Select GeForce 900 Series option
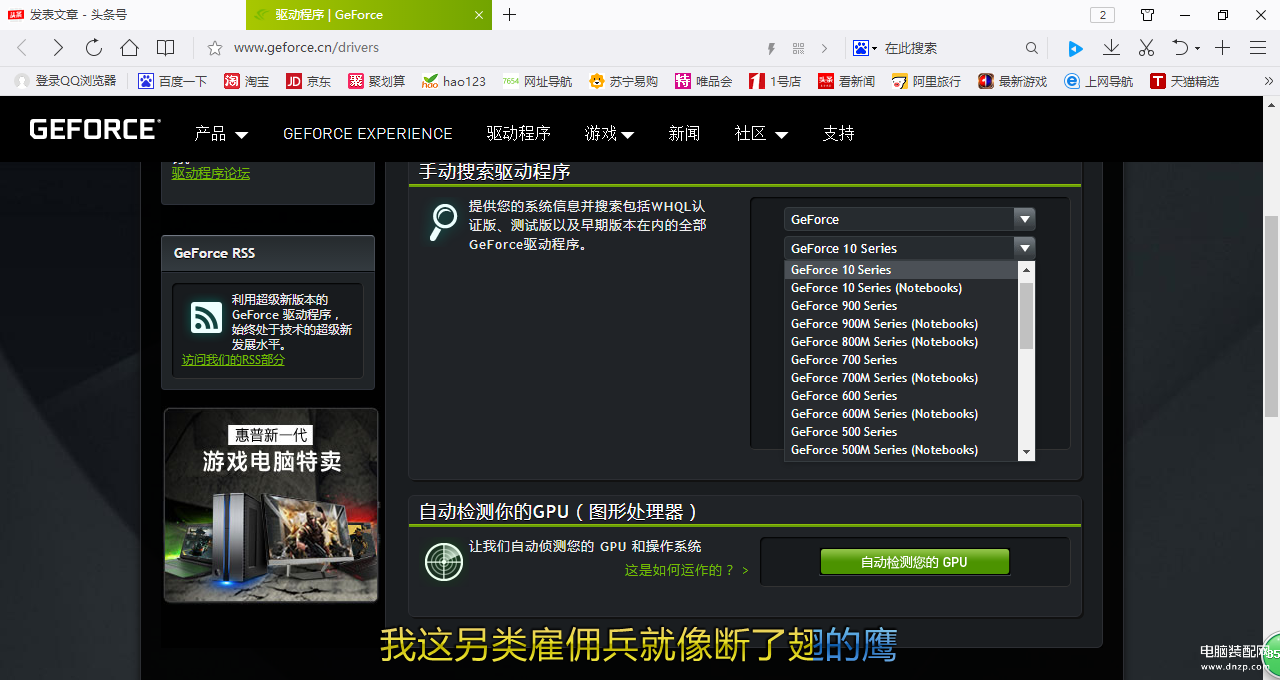The height and width of the screenshot is (680, 1280). (x=900, y=306)
